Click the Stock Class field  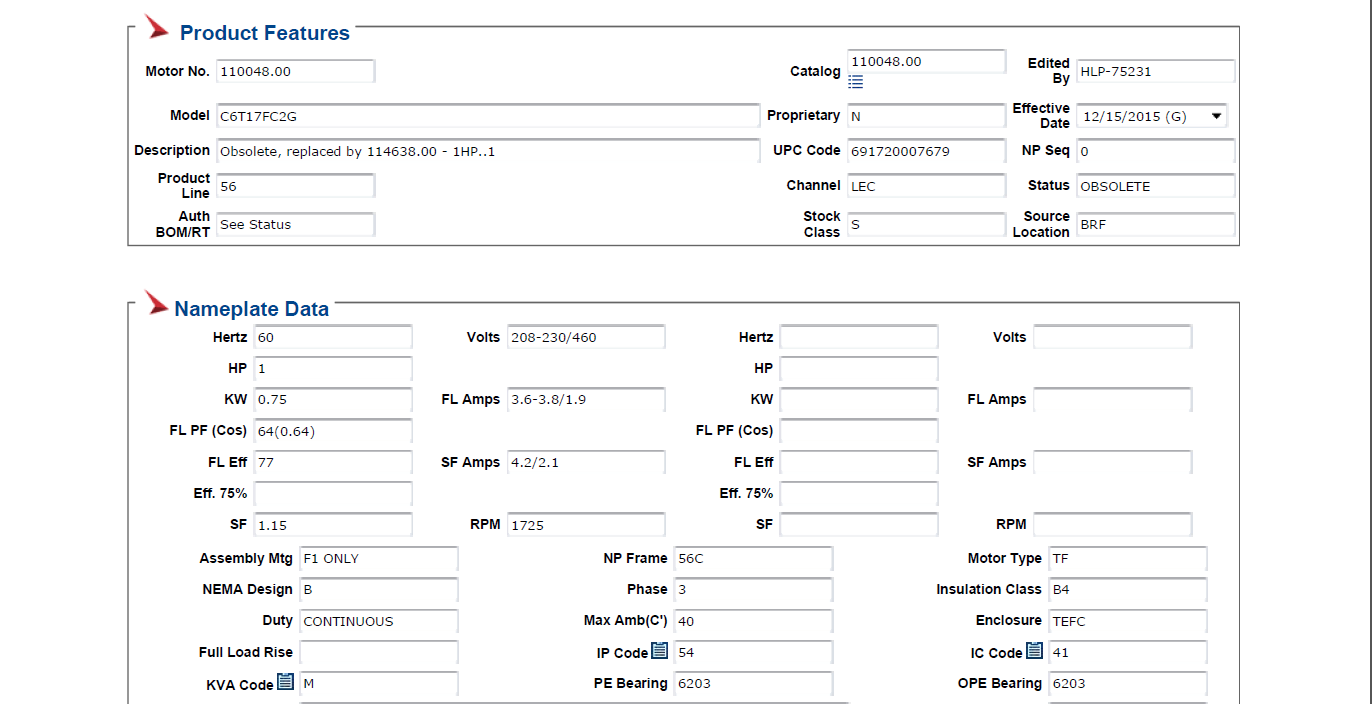tap(927, 225)
